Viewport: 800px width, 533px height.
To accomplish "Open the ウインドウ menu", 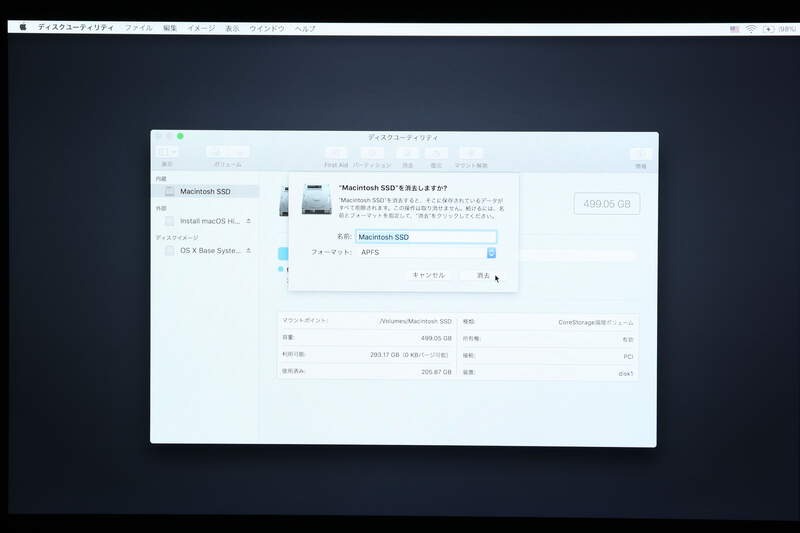I will click(267, 29).
